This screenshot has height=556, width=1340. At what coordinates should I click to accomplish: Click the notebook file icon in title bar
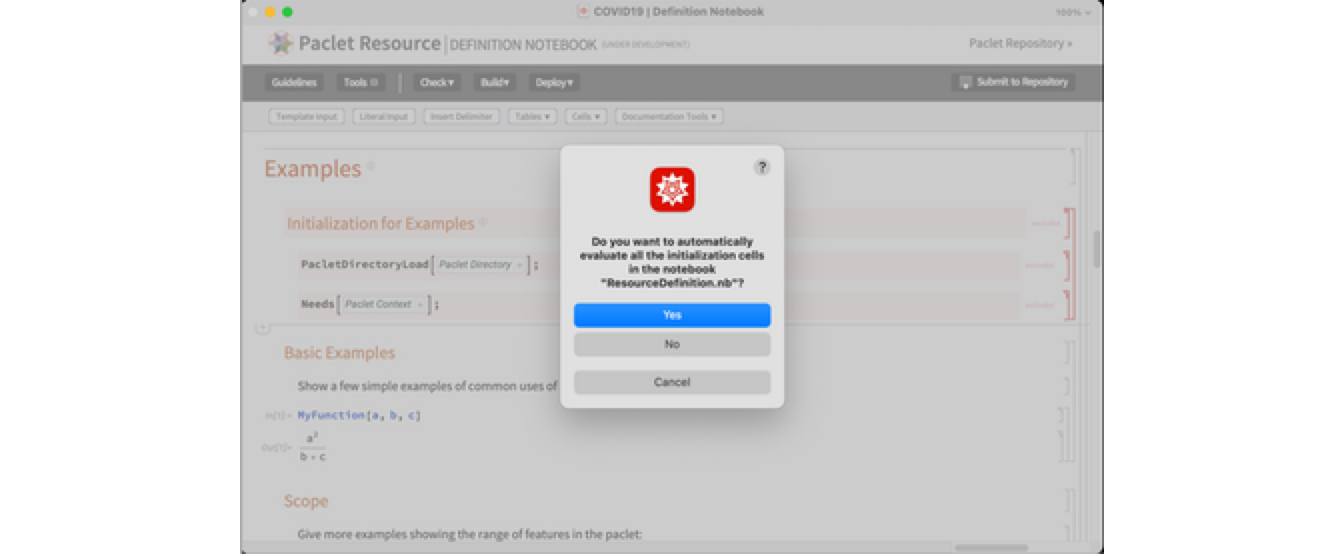583,12
